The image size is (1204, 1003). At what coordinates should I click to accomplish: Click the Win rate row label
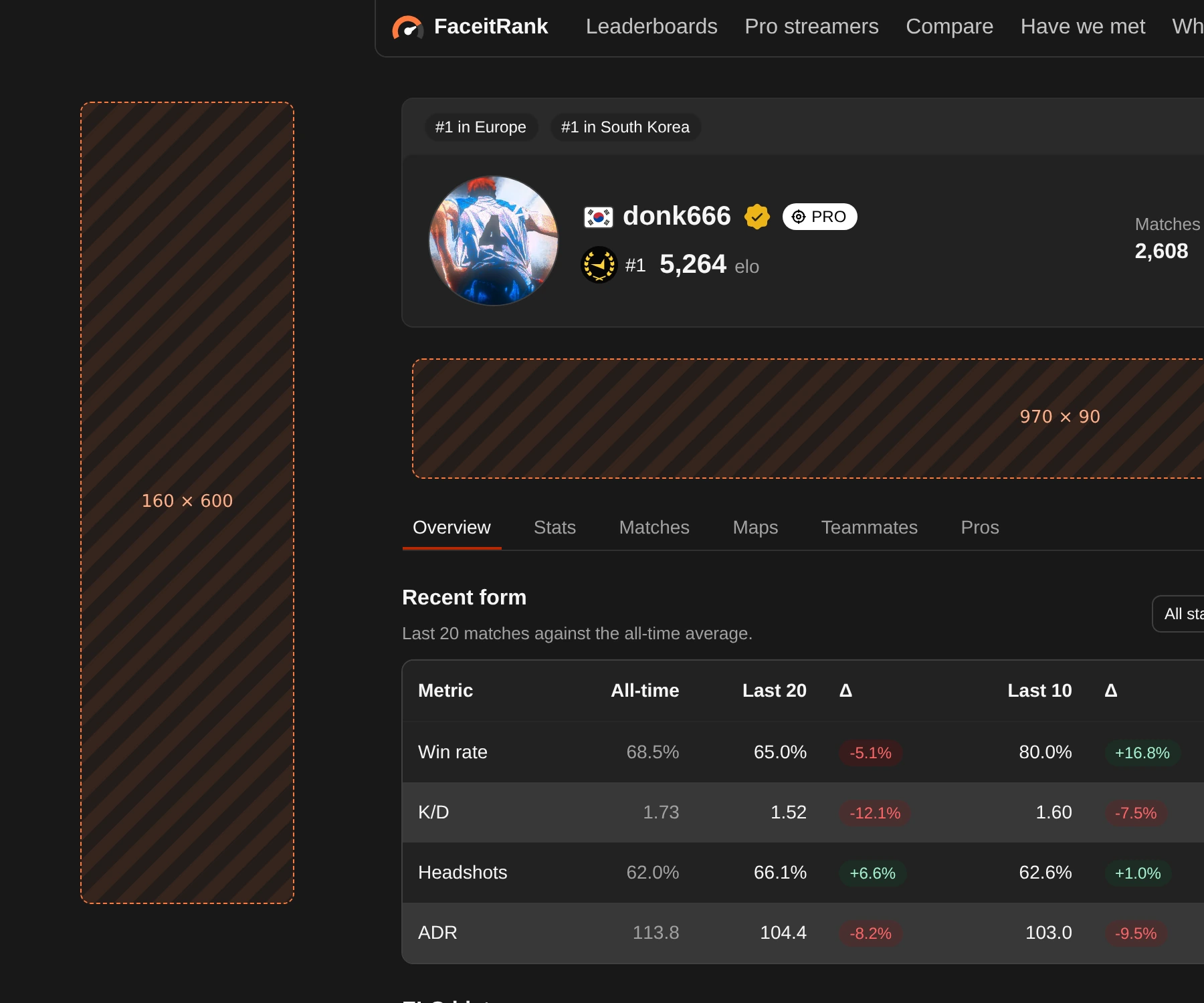pyautogui.click(x=452, y=752)
